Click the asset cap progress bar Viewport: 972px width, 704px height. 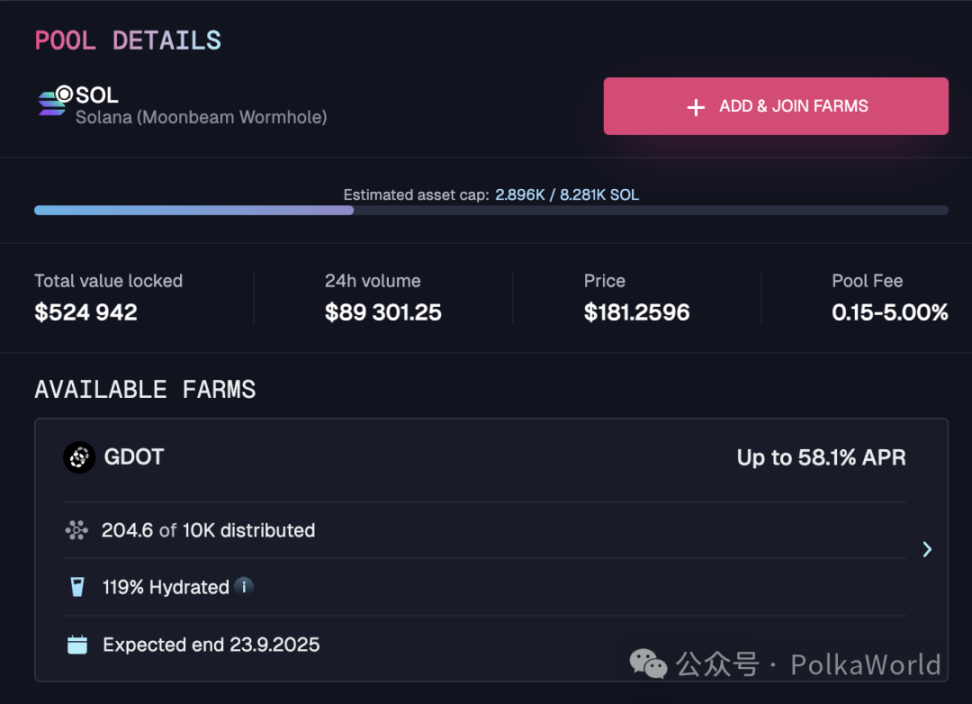(x=491, y=210)
